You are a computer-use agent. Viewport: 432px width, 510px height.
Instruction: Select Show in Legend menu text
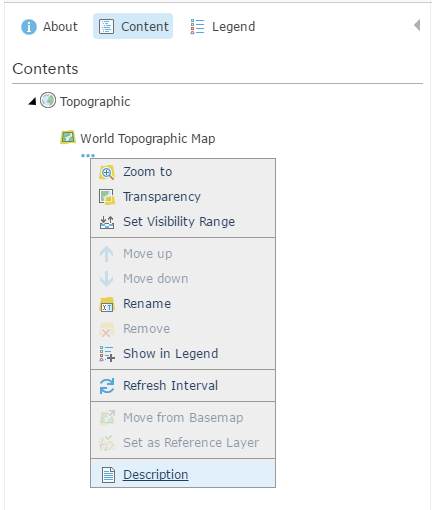coord(171,354)
